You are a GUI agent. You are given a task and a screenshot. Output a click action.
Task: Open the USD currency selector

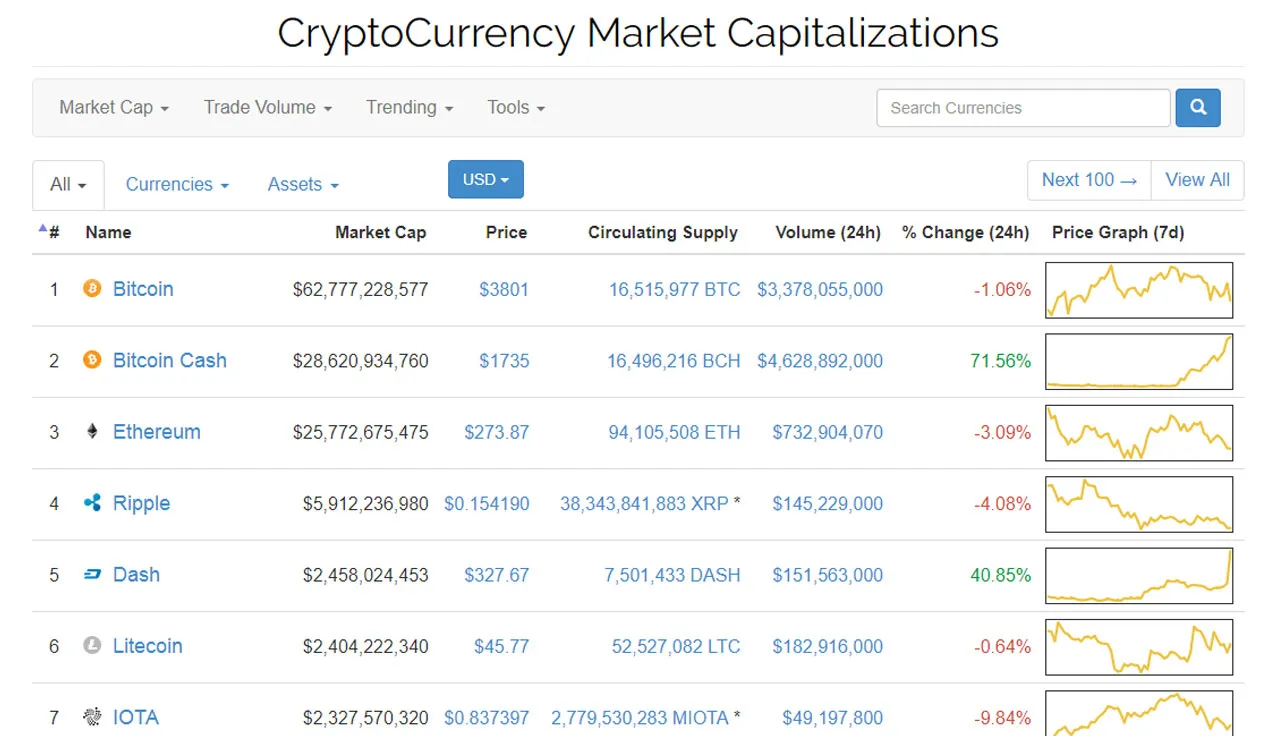486,179
